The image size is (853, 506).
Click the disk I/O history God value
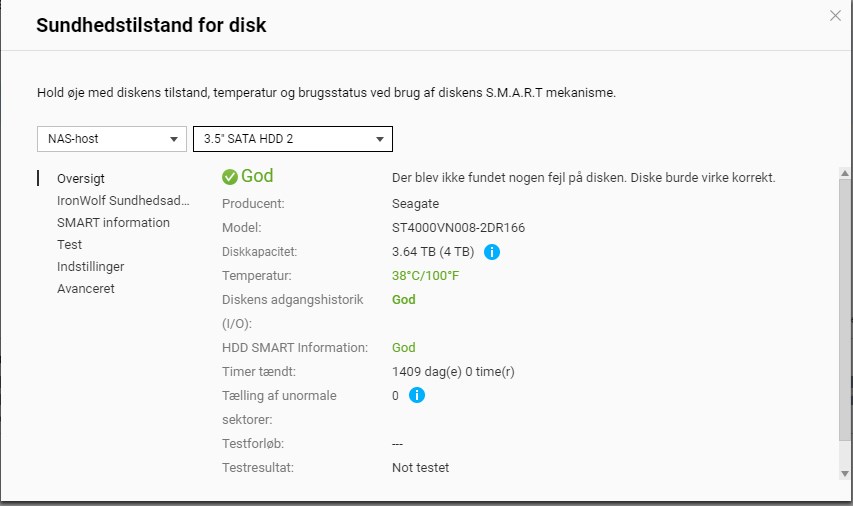pos(404,300)
